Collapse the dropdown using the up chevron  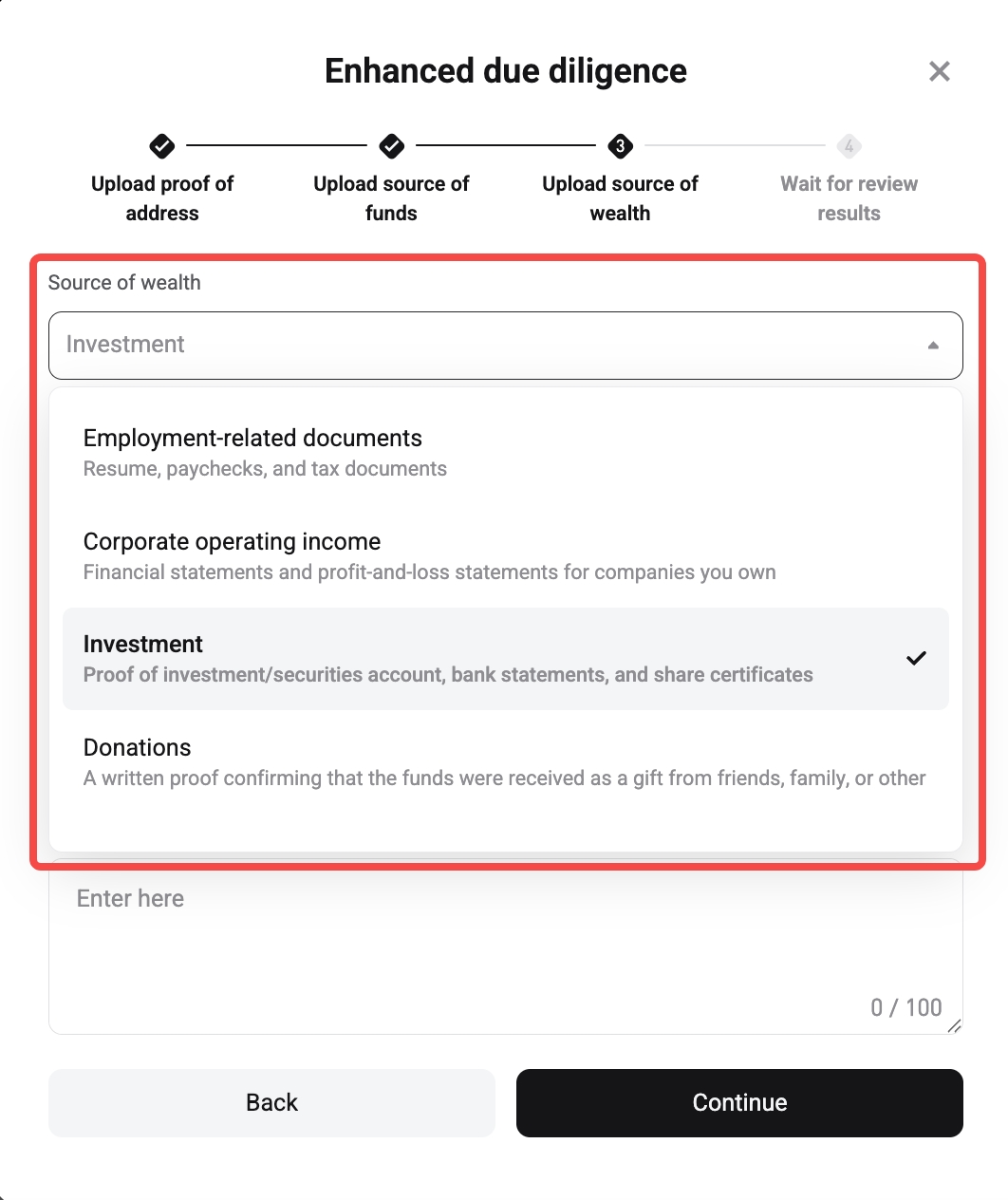tap(934, 345)
